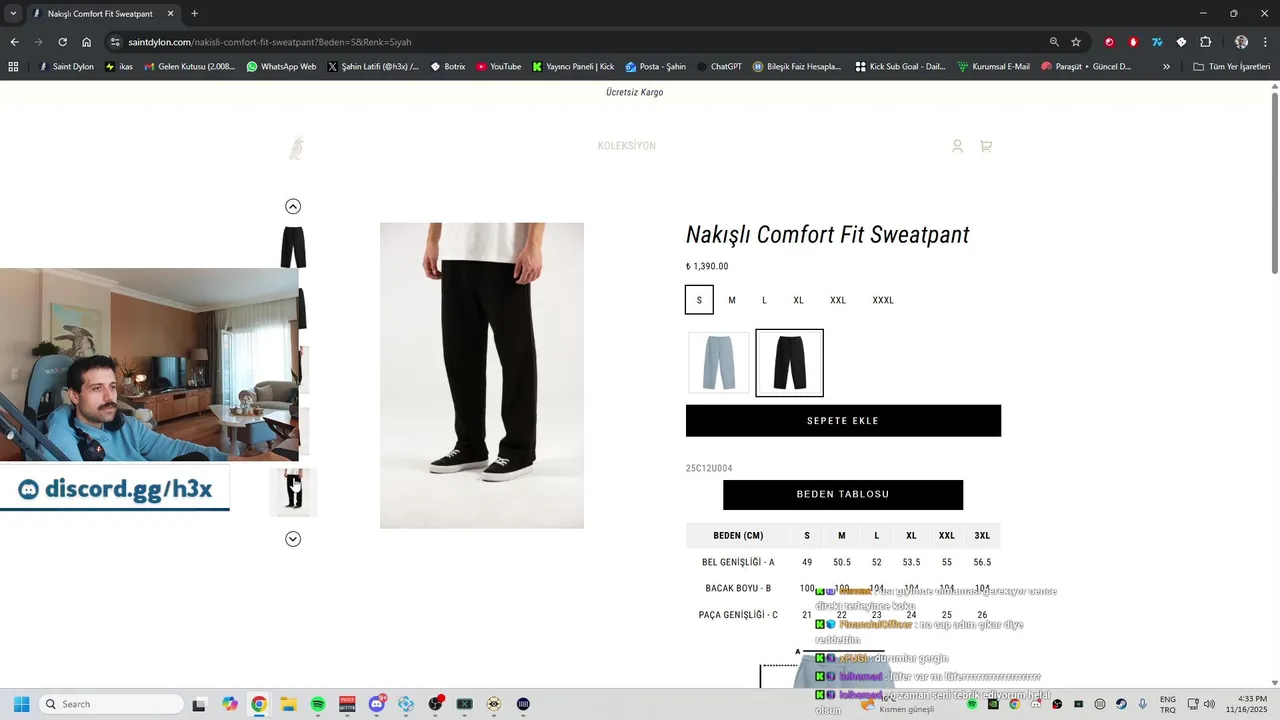Show next thumbnails with down chevron

[293, 539]
